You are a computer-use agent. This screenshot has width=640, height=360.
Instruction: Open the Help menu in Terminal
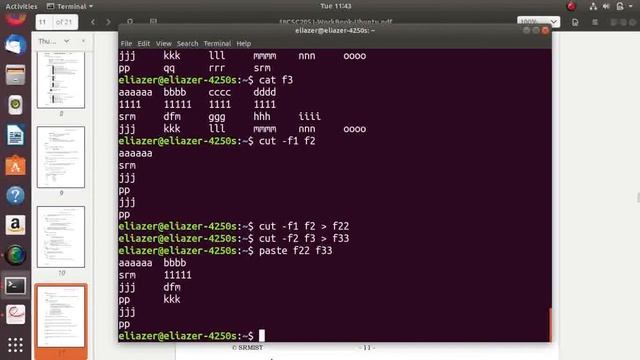click(244, 44)
